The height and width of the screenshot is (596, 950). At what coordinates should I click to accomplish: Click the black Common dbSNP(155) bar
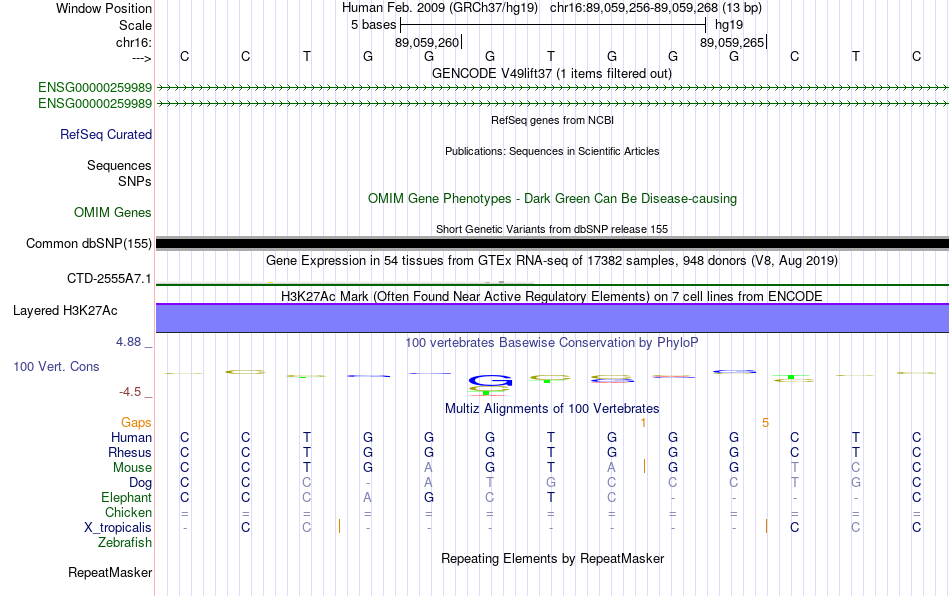[553, 243]
